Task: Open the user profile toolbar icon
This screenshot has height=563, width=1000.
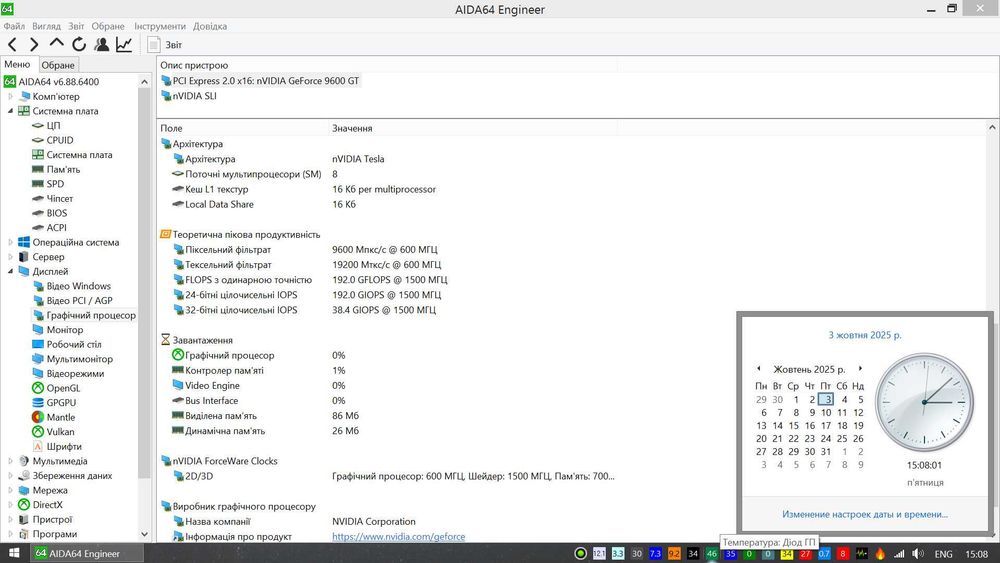Action: [101, 44]
